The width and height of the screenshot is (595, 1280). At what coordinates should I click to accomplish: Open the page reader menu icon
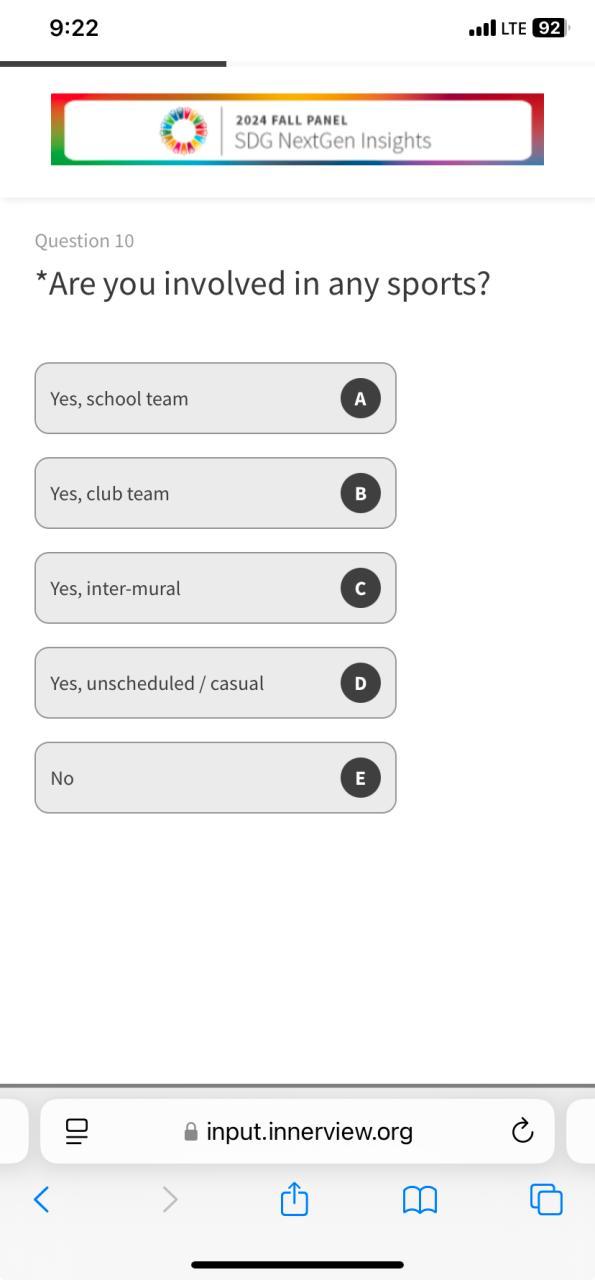(77, 1131)
